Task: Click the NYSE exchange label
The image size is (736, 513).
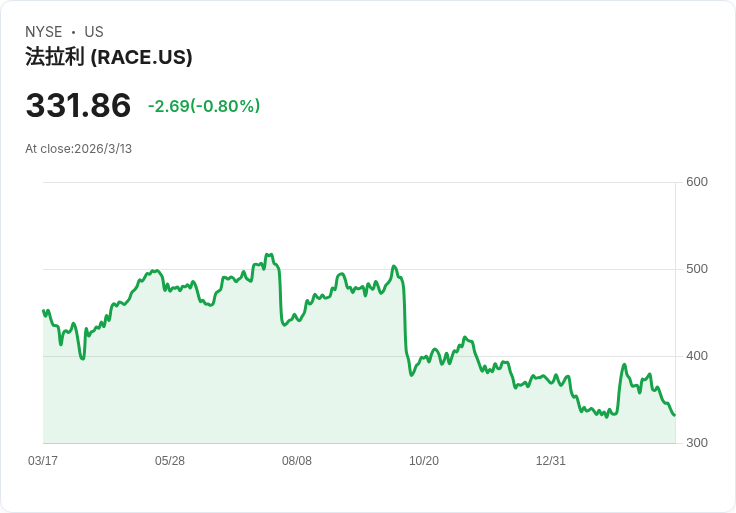Action: [43, 32]
